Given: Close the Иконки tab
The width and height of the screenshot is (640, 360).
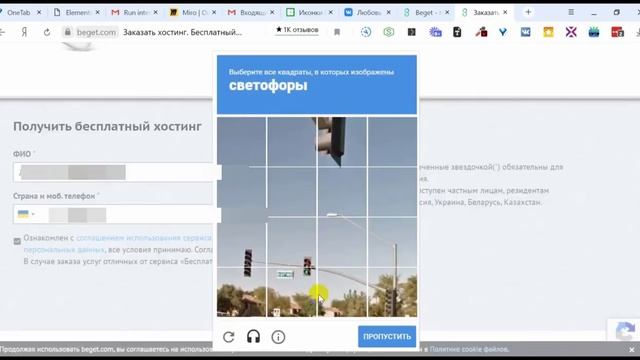Looking at the screenshot, I should click(x=331, y=13).
